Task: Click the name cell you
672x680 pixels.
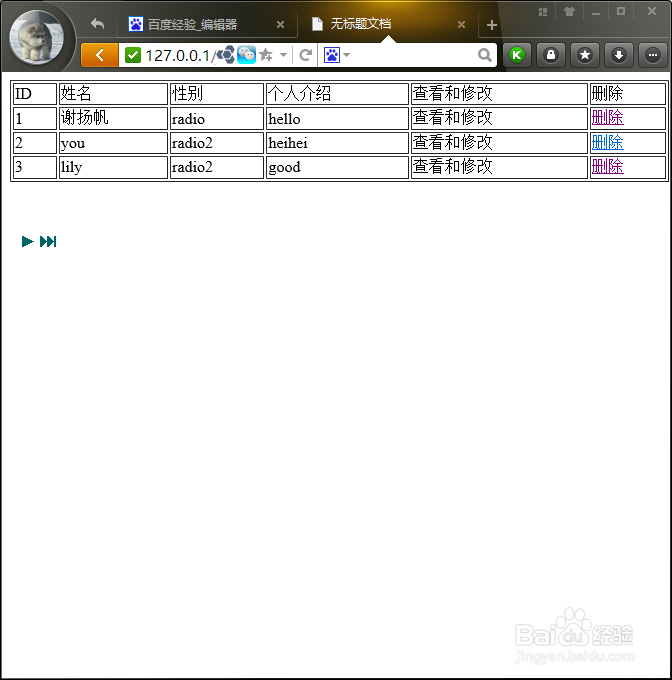Action: click(x=113, y=143)
